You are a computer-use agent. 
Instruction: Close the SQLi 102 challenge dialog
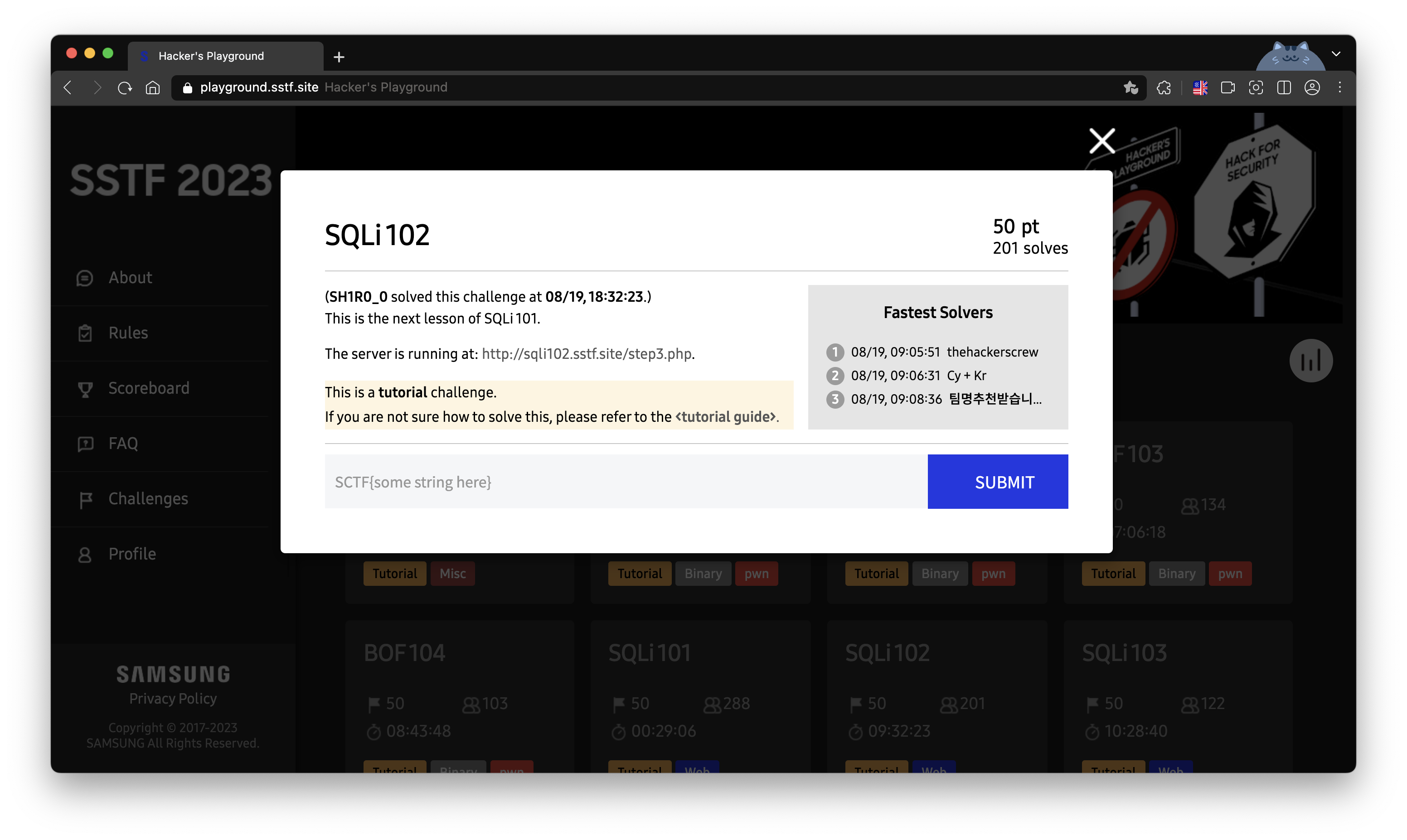click(x=1102, y=141)
